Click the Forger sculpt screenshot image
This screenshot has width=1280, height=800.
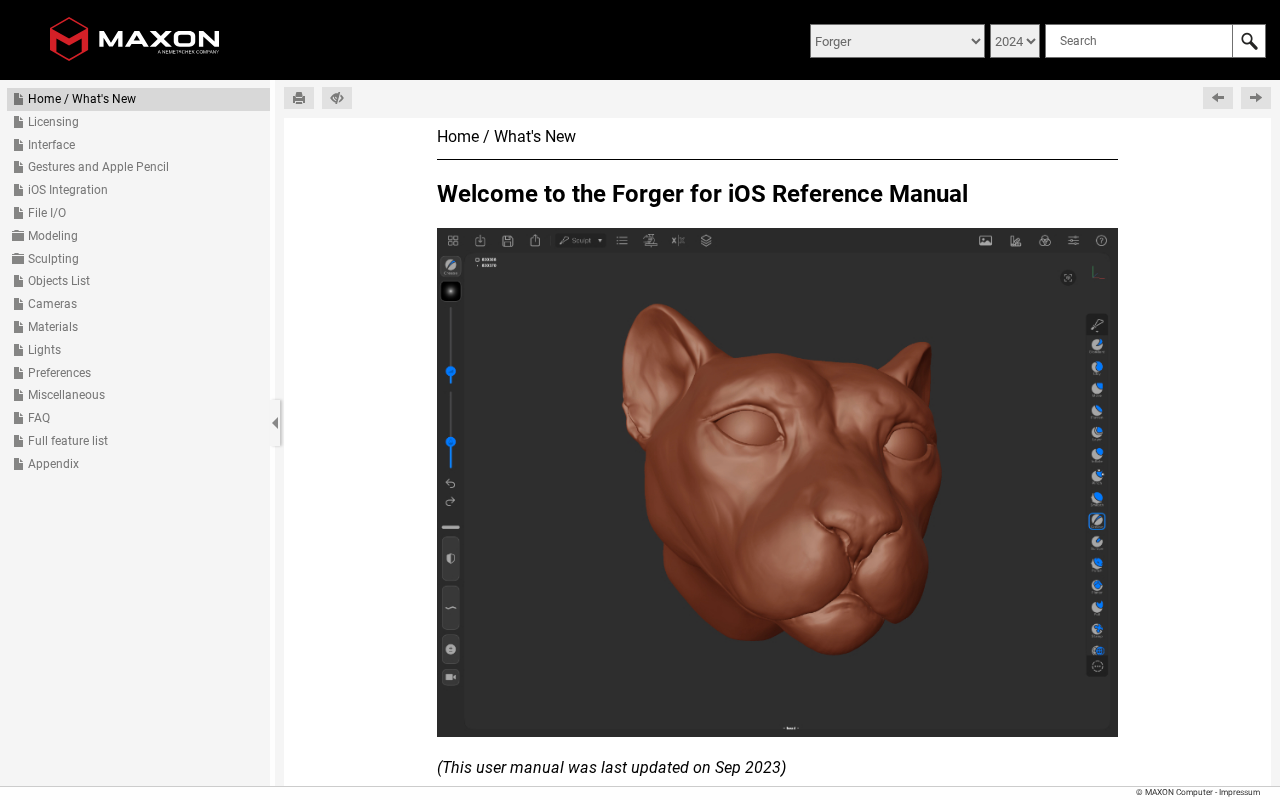click(777, 482)
